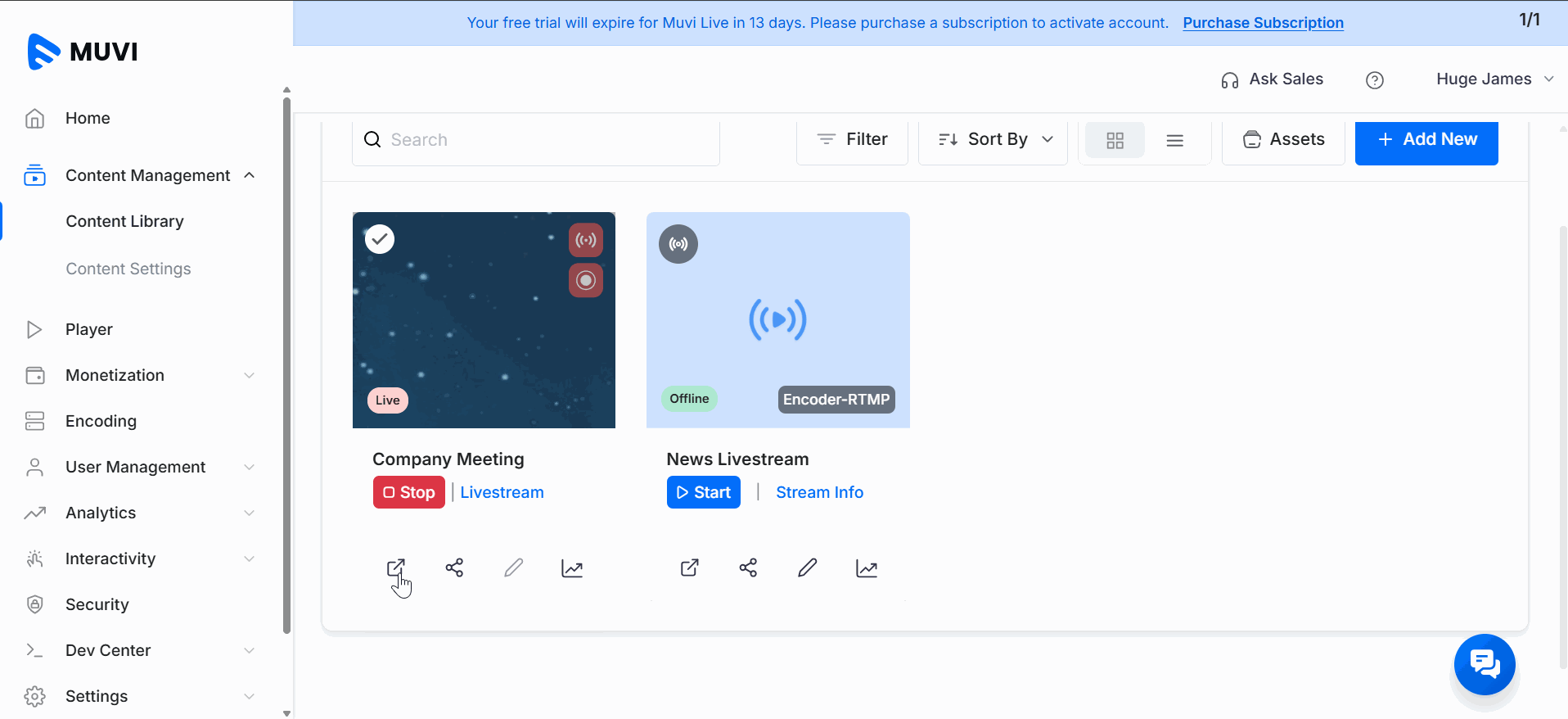The height and width of the screenshot is (719, 1568).
Task: Click the recording icon on Company Meeting
Action: (x=586, y=280)
